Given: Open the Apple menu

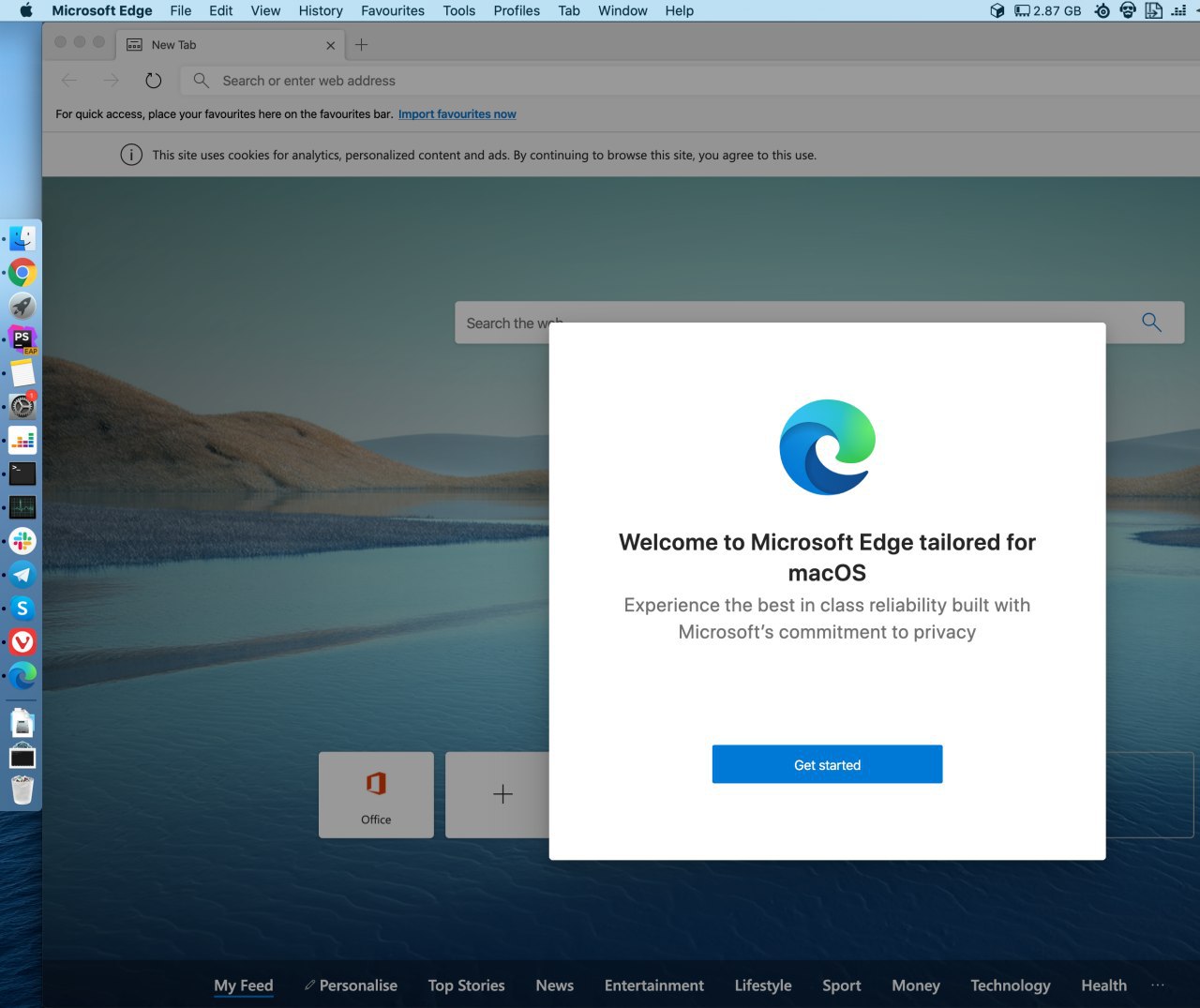Looking at the screenshot, I should [25, 10].
